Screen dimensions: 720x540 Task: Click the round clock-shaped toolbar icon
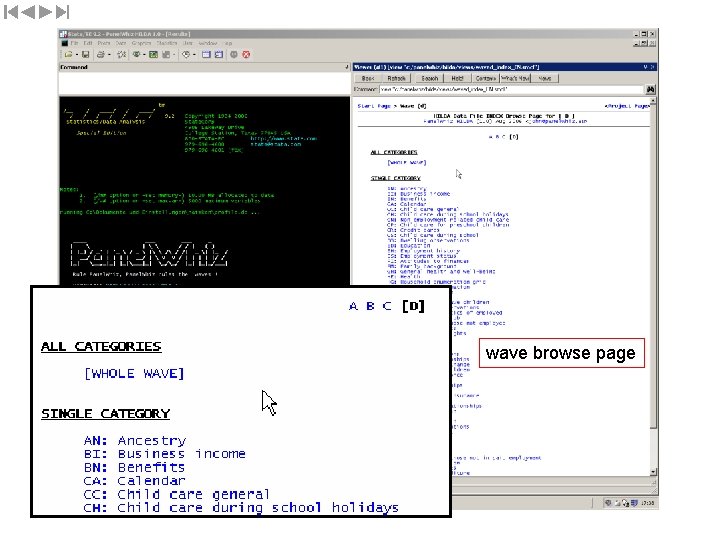click(x=186, y=55)
